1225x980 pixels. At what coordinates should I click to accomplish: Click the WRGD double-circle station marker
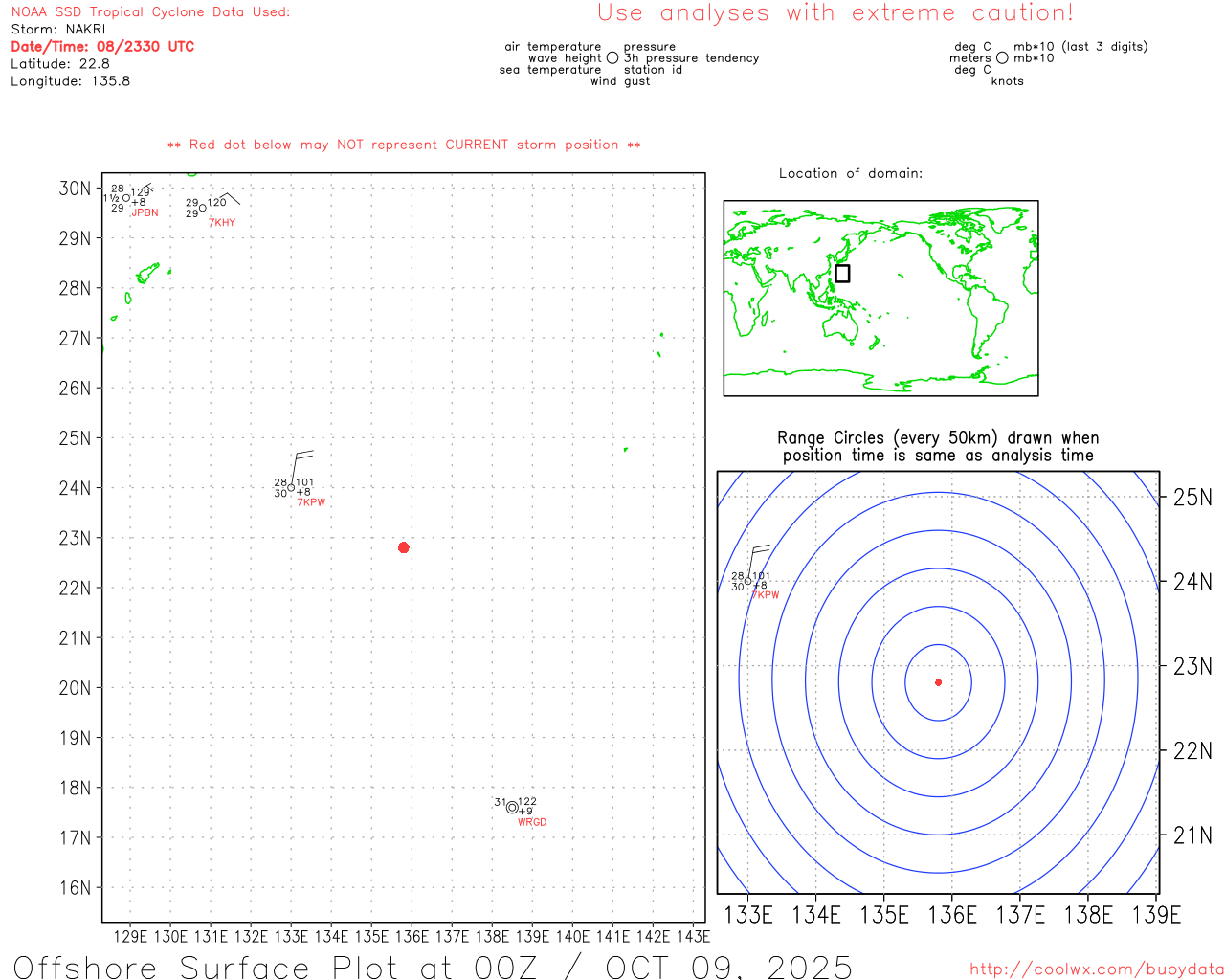pos(512,808)
